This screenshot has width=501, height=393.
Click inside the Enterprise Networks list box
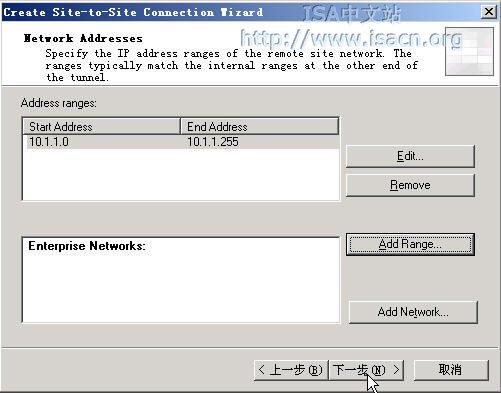[181, 287]
